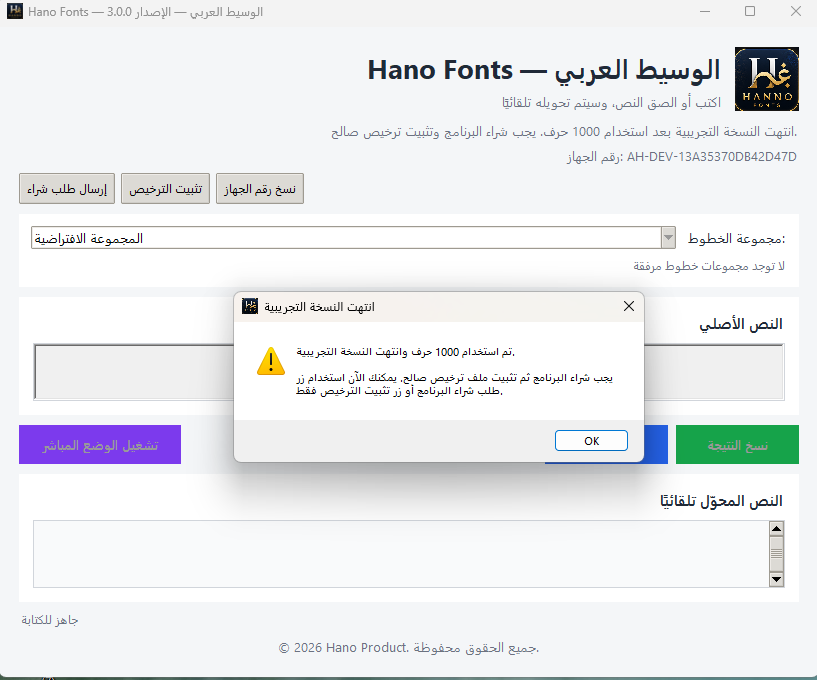This screenshot has width=817, height=680.
Task: Click إرسال طلب شراء button
Action: click(67, 189)
